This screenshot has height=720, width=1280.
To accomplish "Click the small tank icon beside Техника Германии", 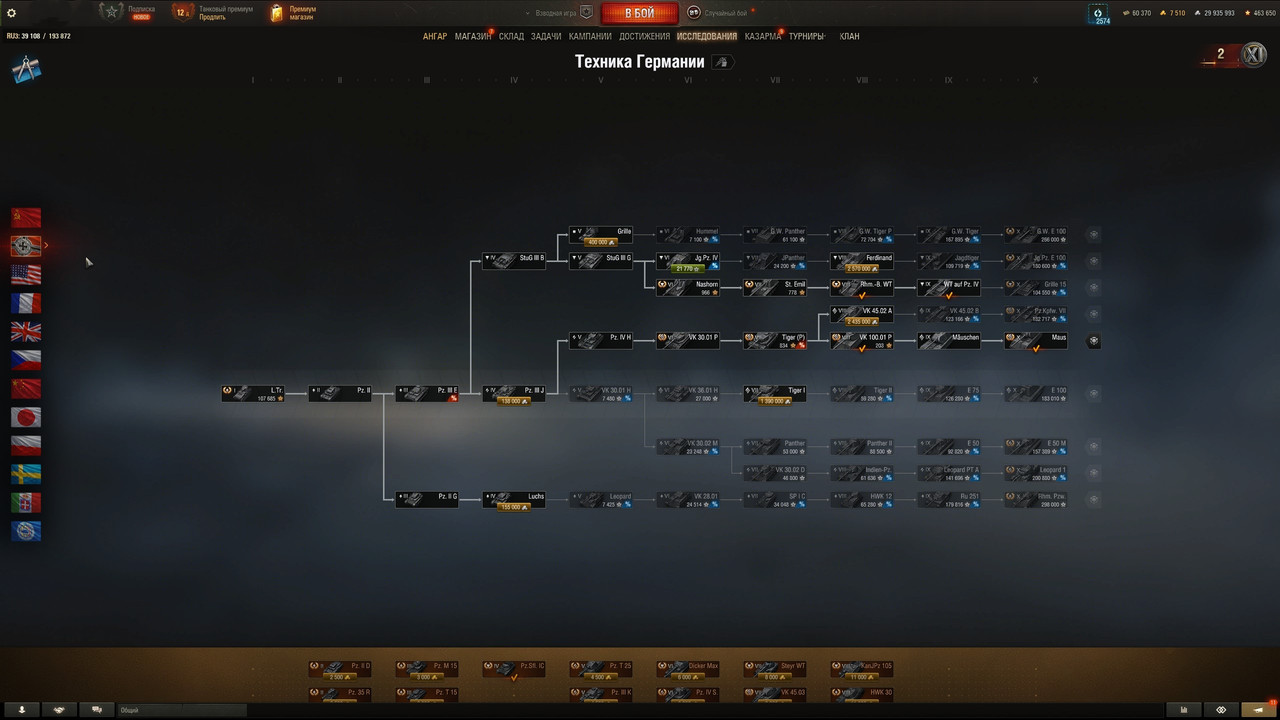I will coord(722,62).
